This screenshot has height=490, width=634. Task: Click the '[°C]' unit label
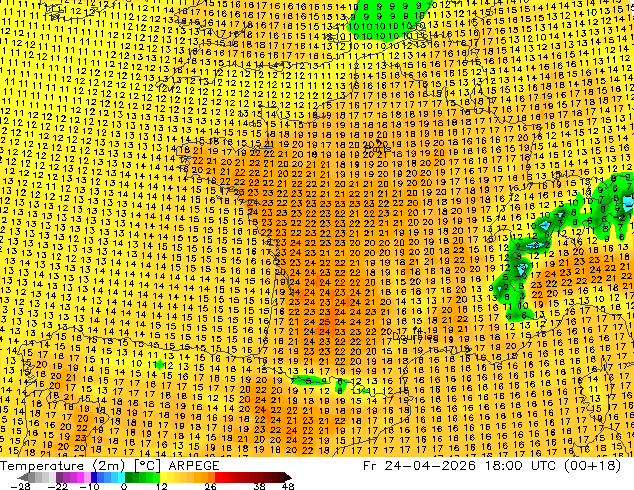pyautogui.click(x=147, y=466)
